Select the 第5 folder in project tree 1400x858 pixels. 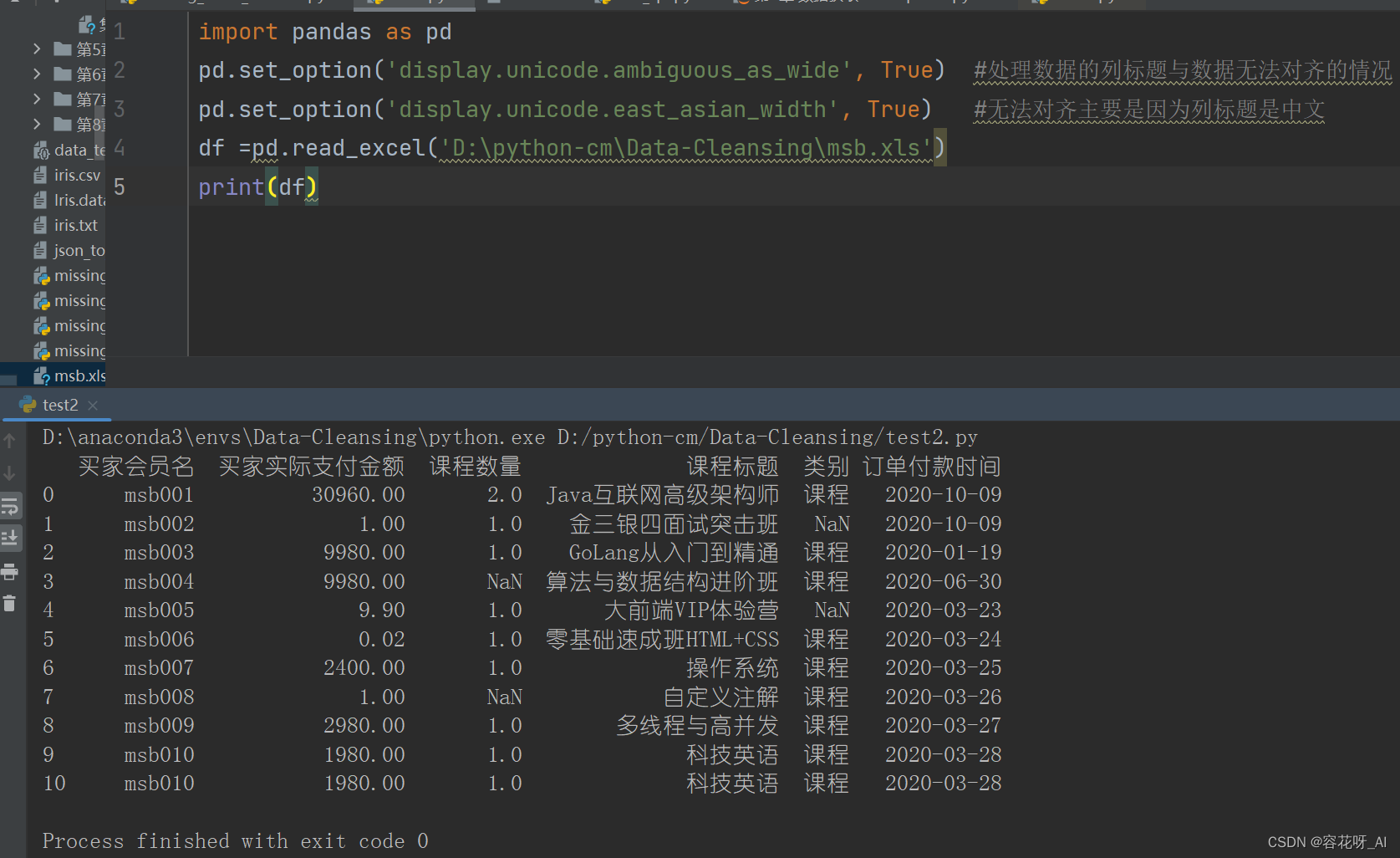pyautogui.click(x=79, y=49)
